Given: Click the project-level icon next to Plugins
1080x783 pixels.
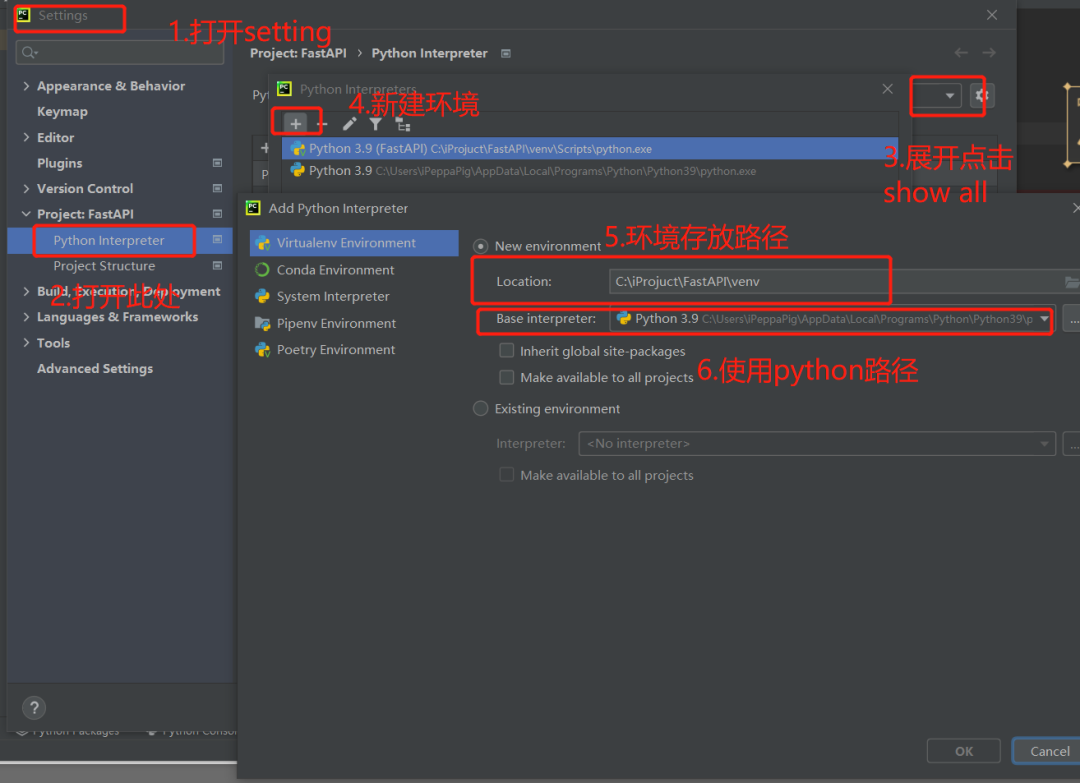Looking at the screenshot, I should click(x=218, y=163).
